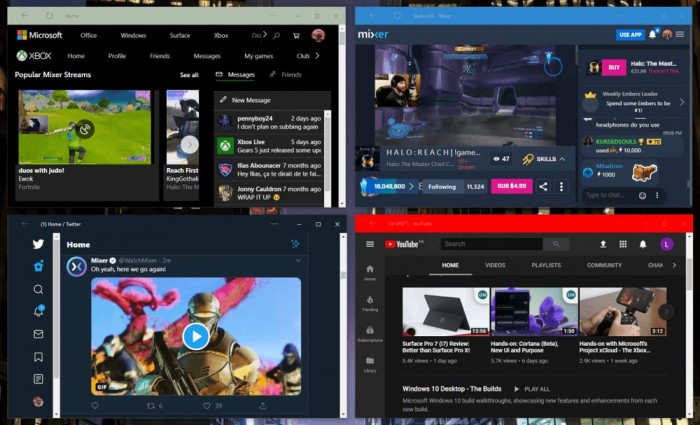Reply to the Mixer tweet
The image size is (700, 425).
point(95,406)
